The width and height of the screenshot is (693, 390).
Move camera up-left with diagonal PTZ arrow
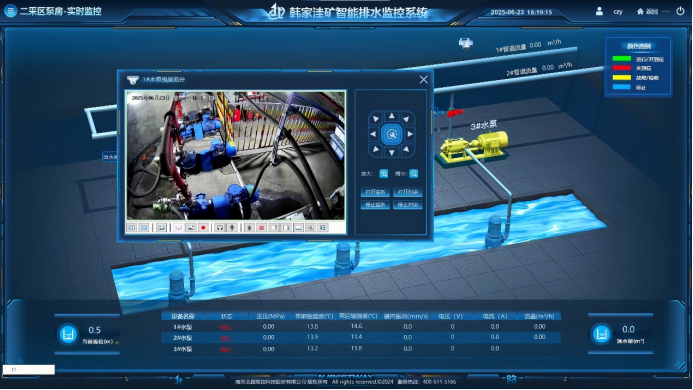(x=376, y=119)
